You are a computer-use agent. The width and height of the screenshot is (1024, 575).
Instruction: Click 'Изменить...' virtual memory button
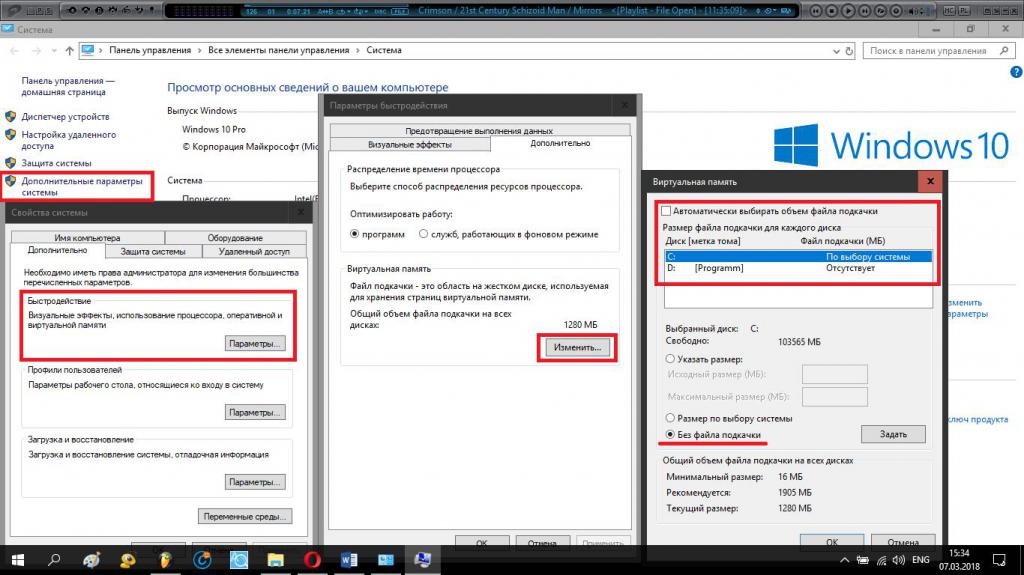[x=577, y=348]
